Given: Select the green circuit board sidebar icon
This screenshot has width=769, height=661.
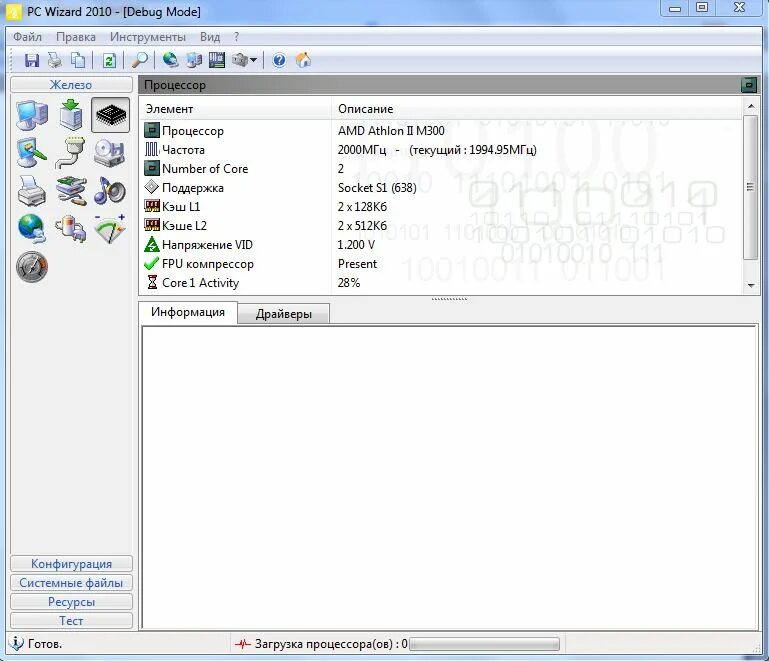Looking at the screenshot, I should [x=71, y=191].
